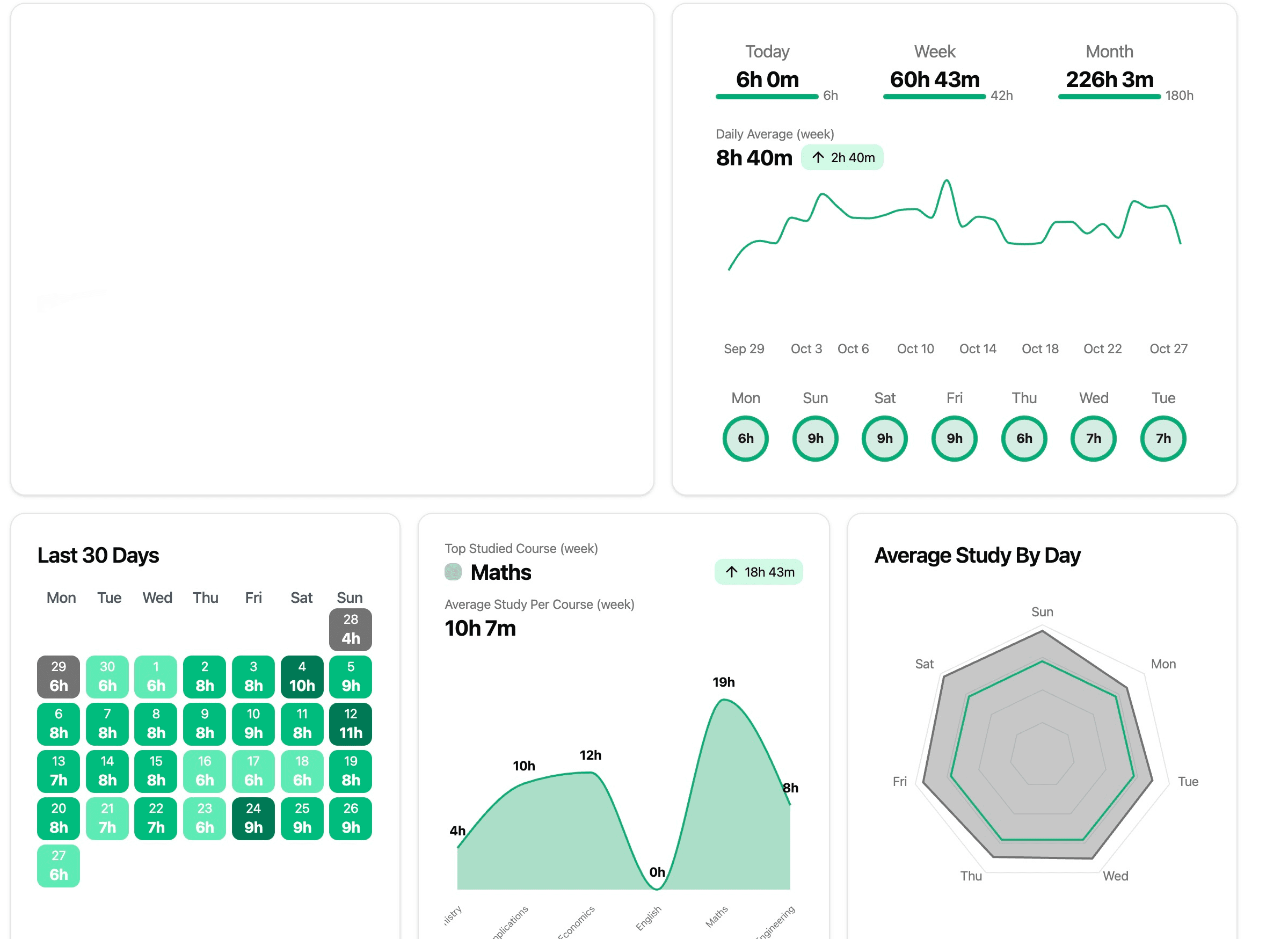Screen dimensions: 1288x939
Task: Click the Maths course color dot
Action: 453,572
